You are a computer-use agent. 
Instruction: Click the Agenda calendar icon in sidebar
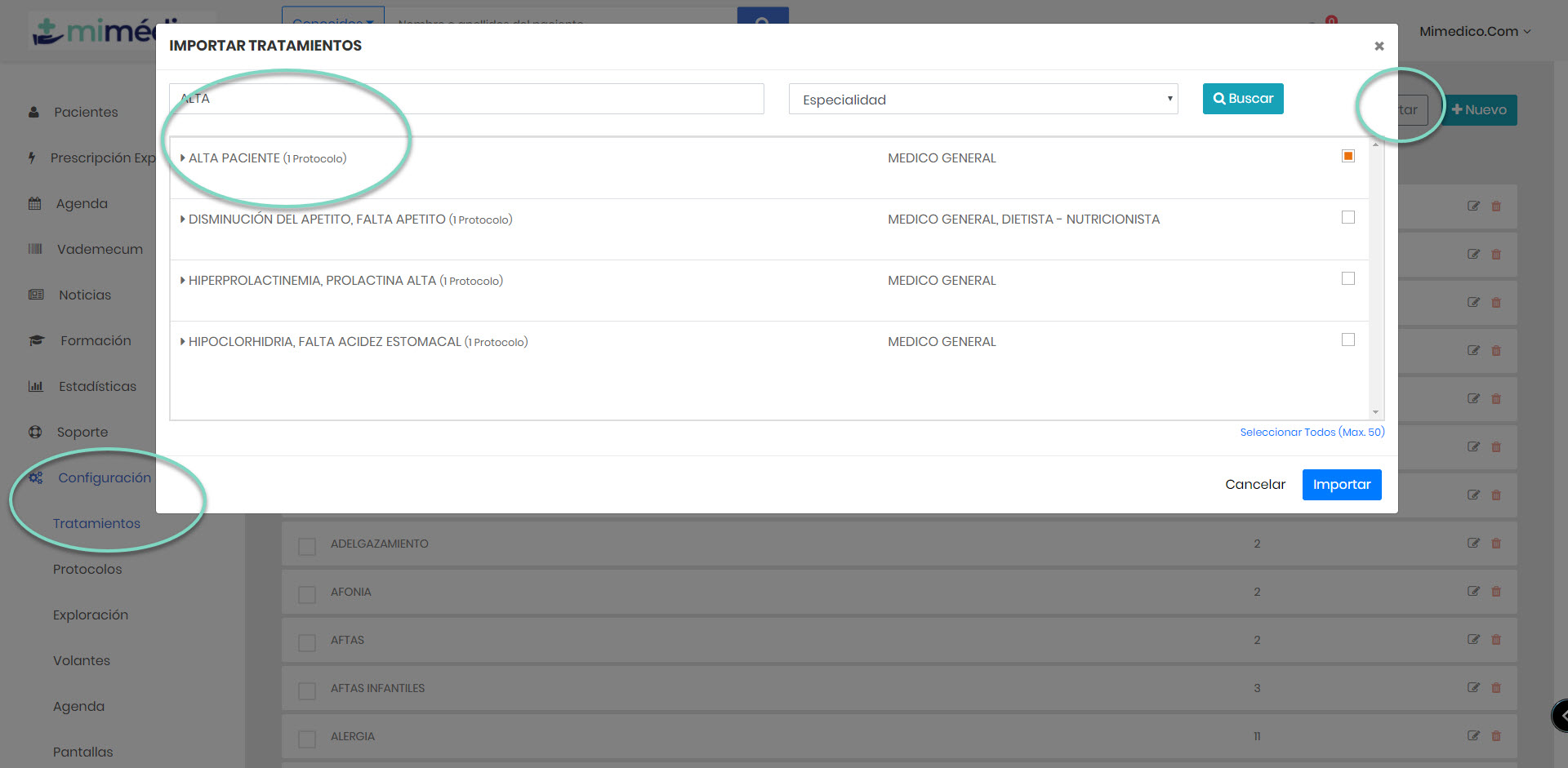[34, 203]
